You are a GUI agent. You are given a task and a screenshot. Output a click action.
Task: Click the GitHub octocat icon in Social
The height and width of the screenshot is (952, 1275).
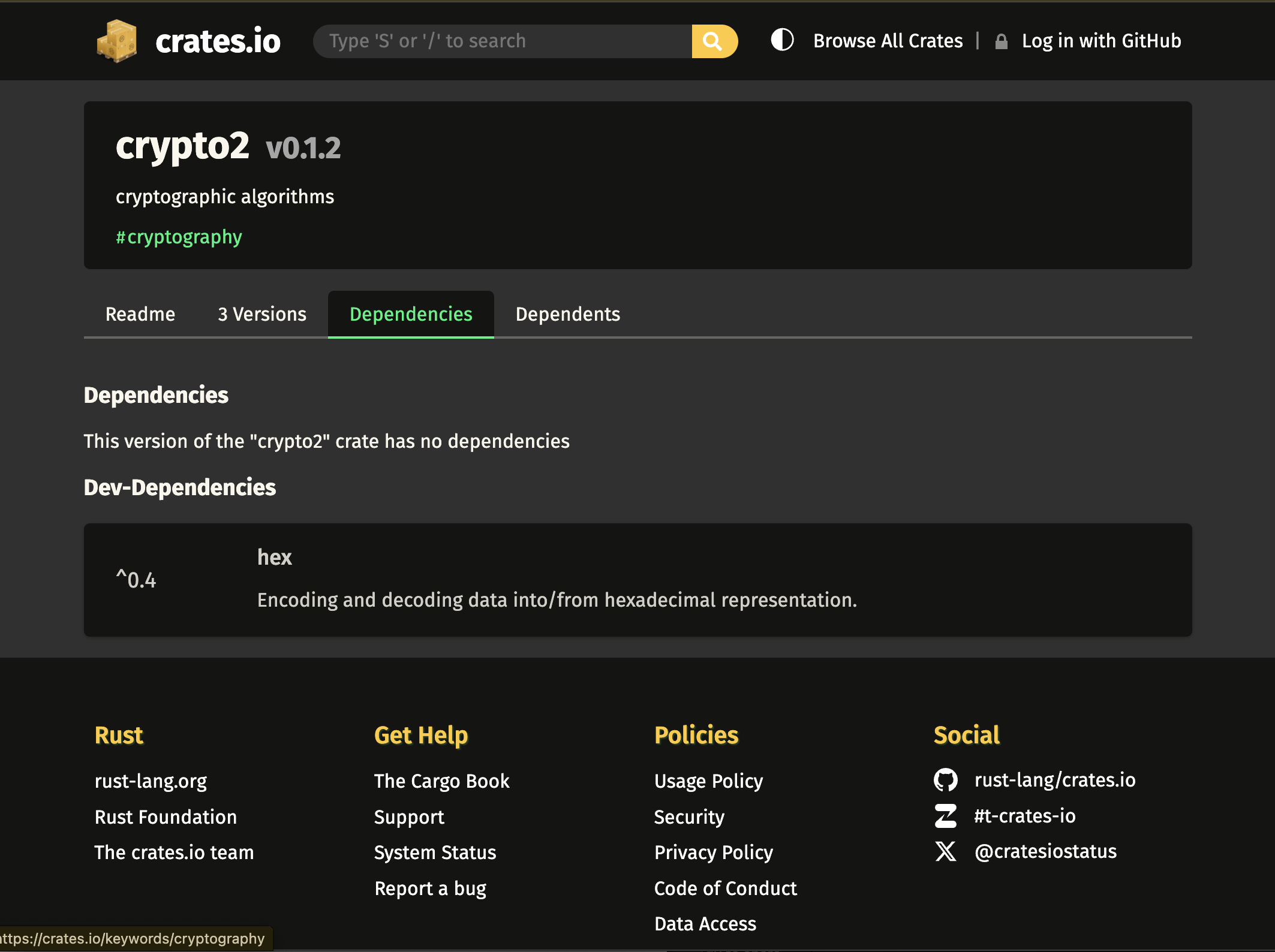(x=946, y=780)
